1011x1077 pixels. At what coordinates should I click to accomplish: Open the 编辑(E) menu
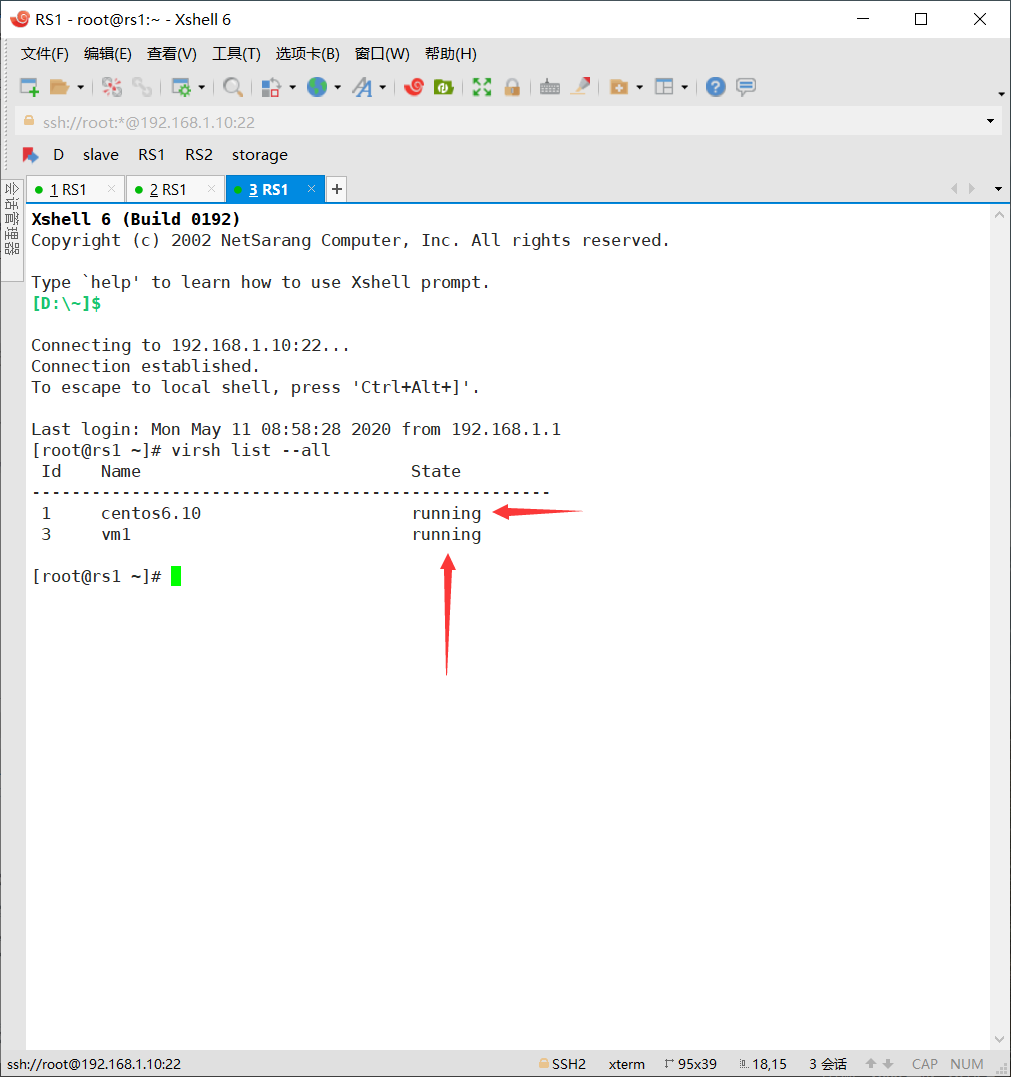[108, 54]
